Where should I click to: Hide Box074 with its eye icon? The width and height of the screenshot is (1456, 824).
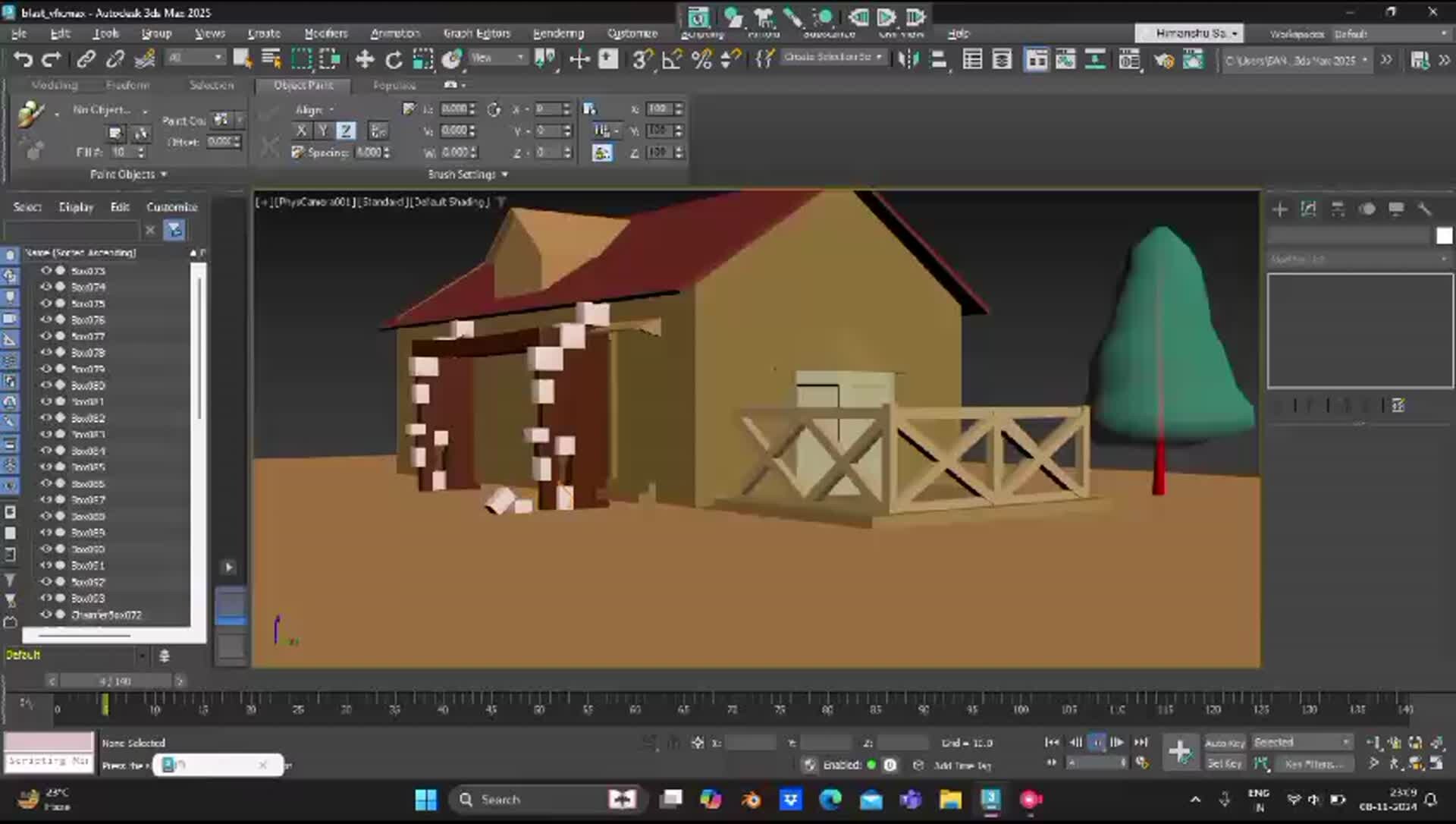[46, 287]
